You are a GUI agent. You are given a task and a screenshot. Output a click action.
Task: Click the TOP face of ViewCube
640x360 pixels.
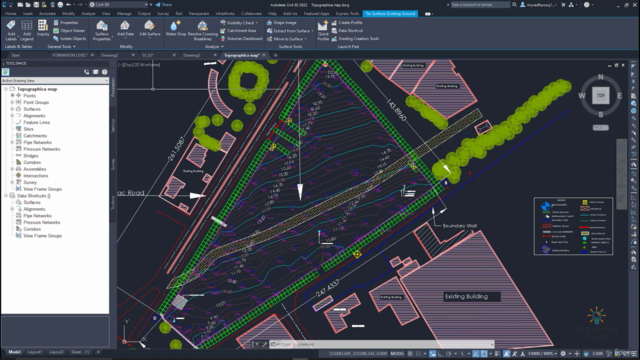click(600, 96)
